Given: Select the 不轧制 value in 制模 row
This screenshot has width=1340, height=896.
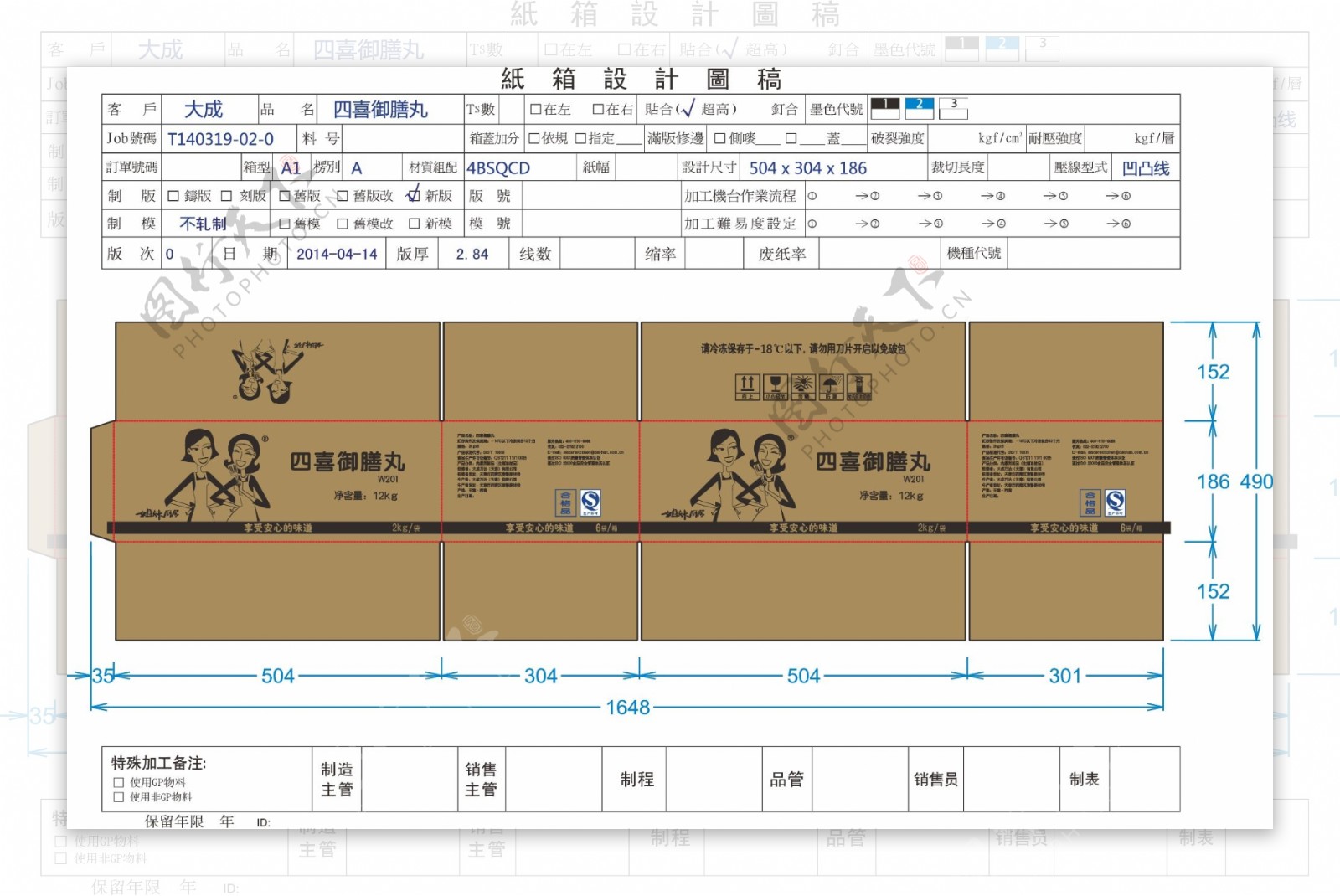Looking at the screenshot, I should tap(204, 224).
